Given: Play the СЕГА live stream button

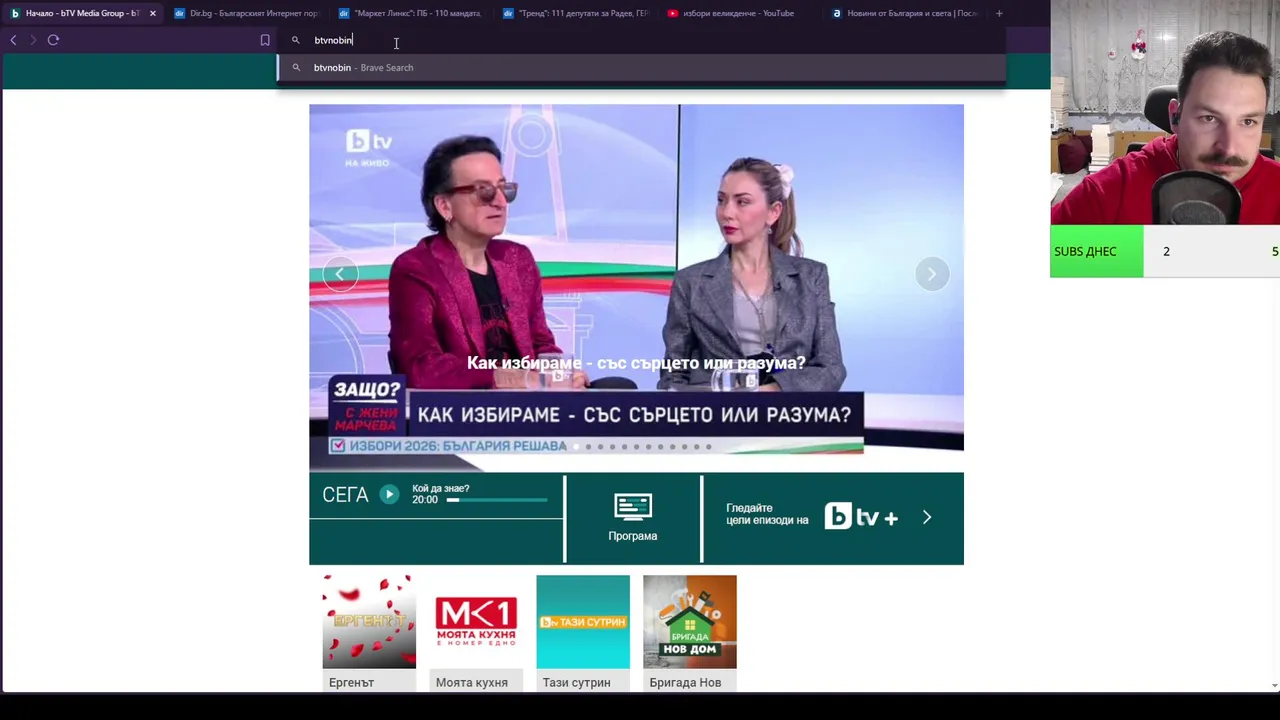Looking at the screenshot, I should (389, 494).
